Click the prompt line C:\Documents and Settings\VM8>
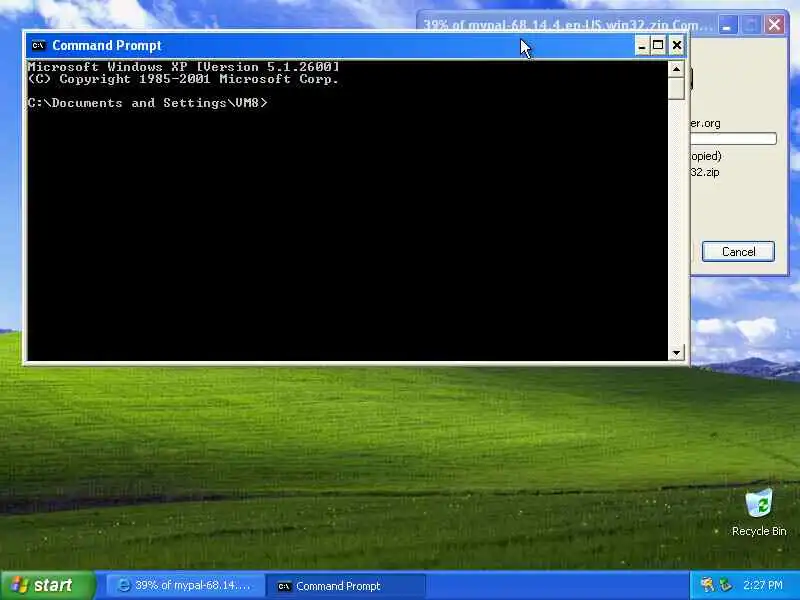This screenshot has width=800, height=600. tap(147, 103)
